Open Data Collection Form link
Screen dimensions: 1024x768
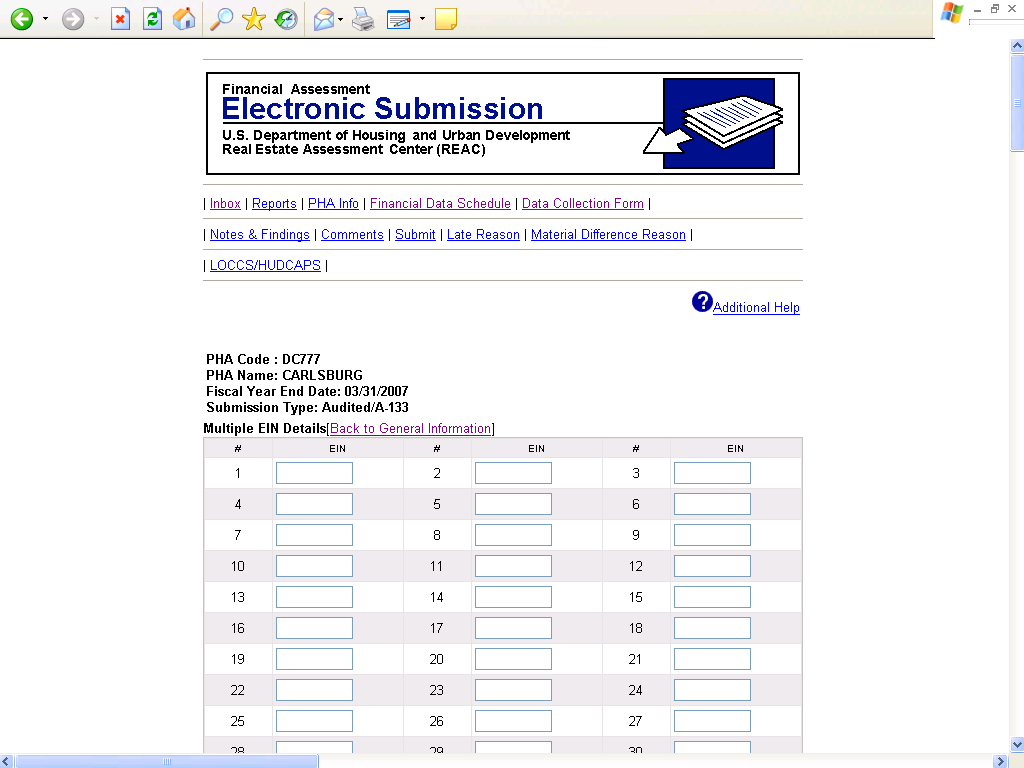click(583, 204)
